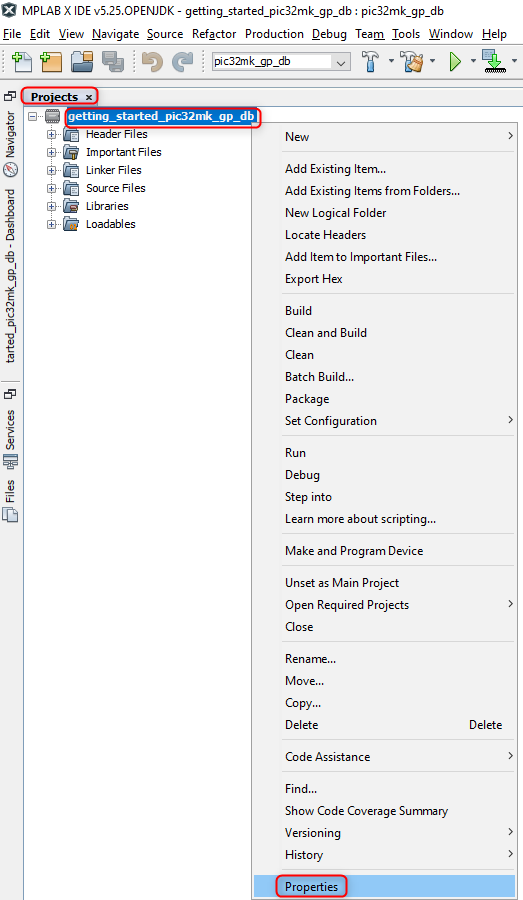This screenshot has height=900, width=523.
Task: Open the Navigator side panel
Action: click(10, 144)
